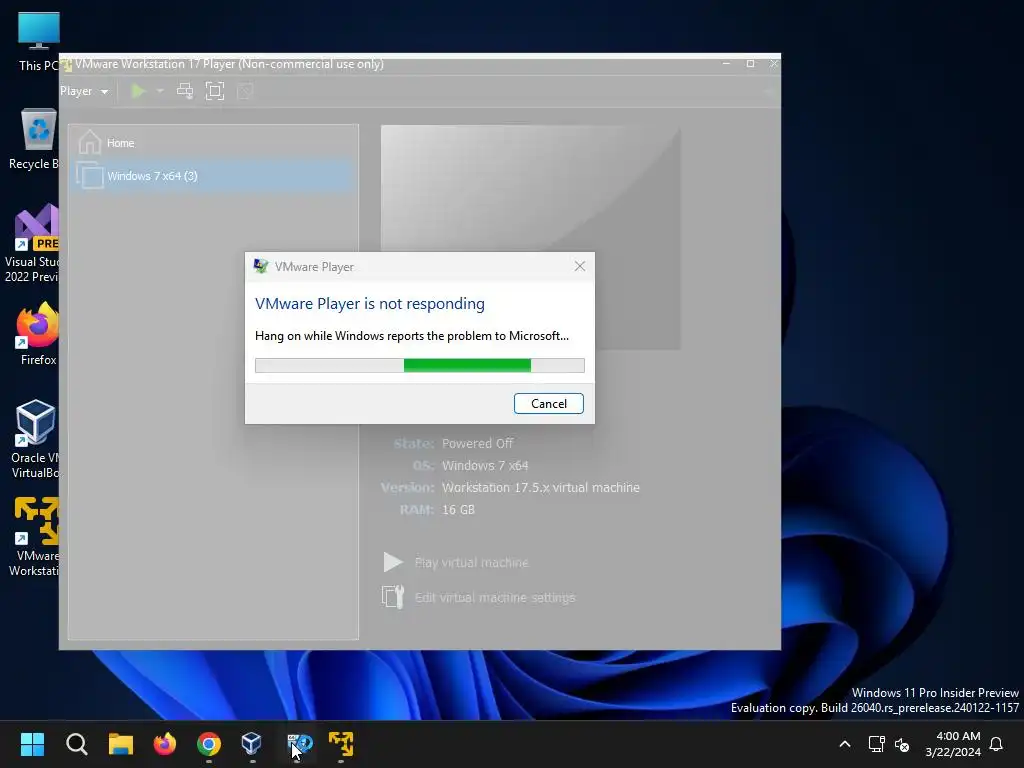Close the VMware Workstation Player window

[774, 63]
